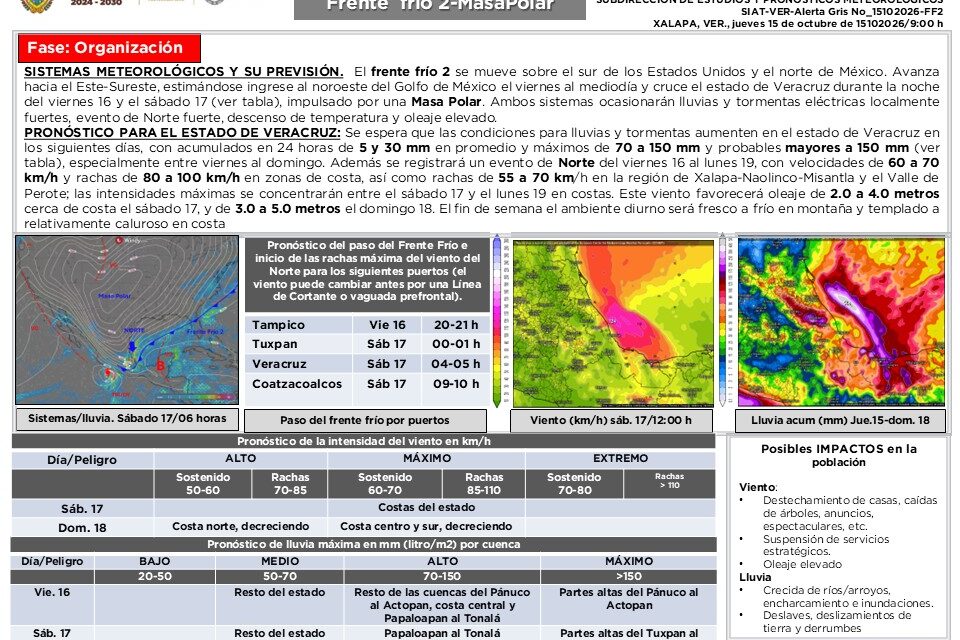Click 'SIAT-VER-Alerta Gris No_15102026-FF2' header line
Viewport: 960px width, 640px height.
coord(842,12)
